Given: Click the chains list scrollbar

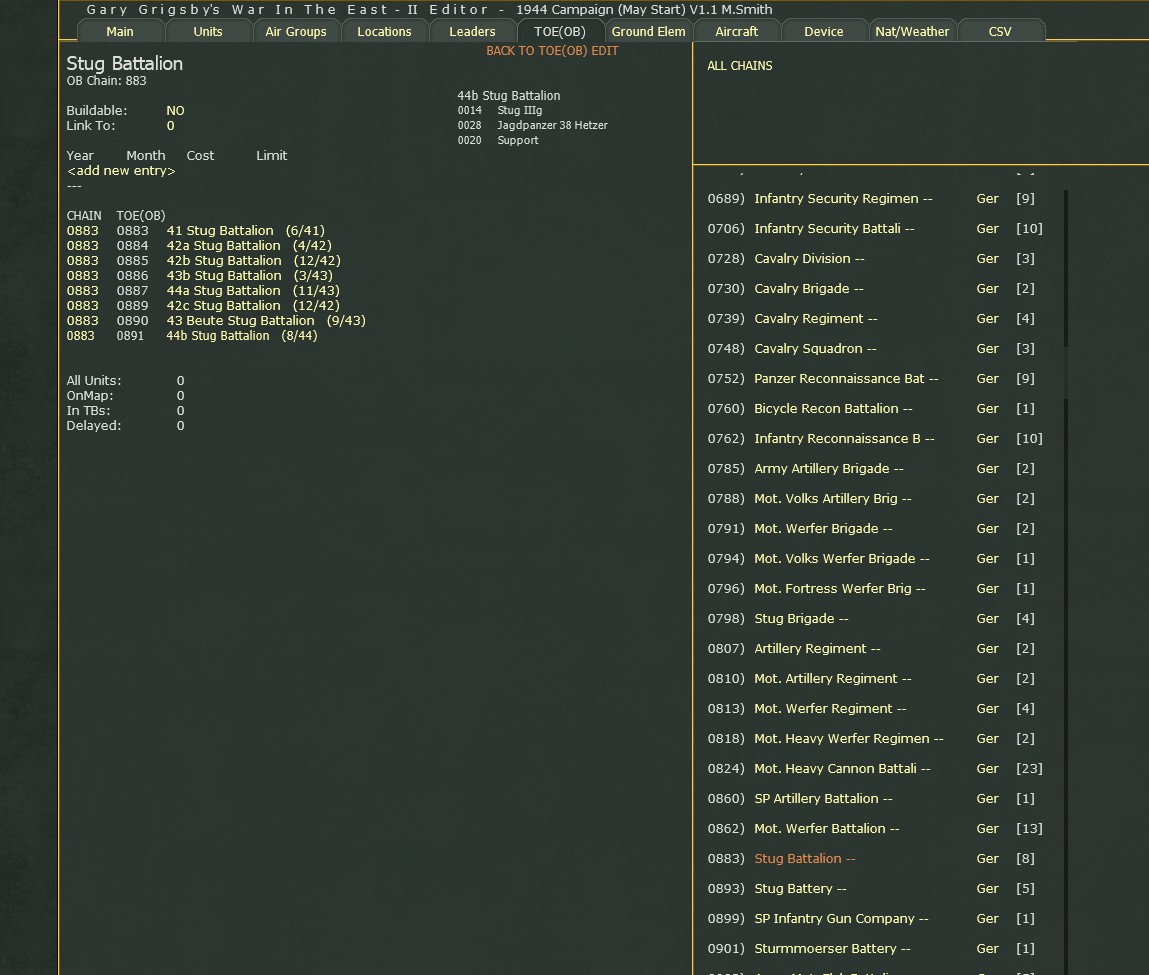Looking at the screenshot, I should (x=1065, y=582).
